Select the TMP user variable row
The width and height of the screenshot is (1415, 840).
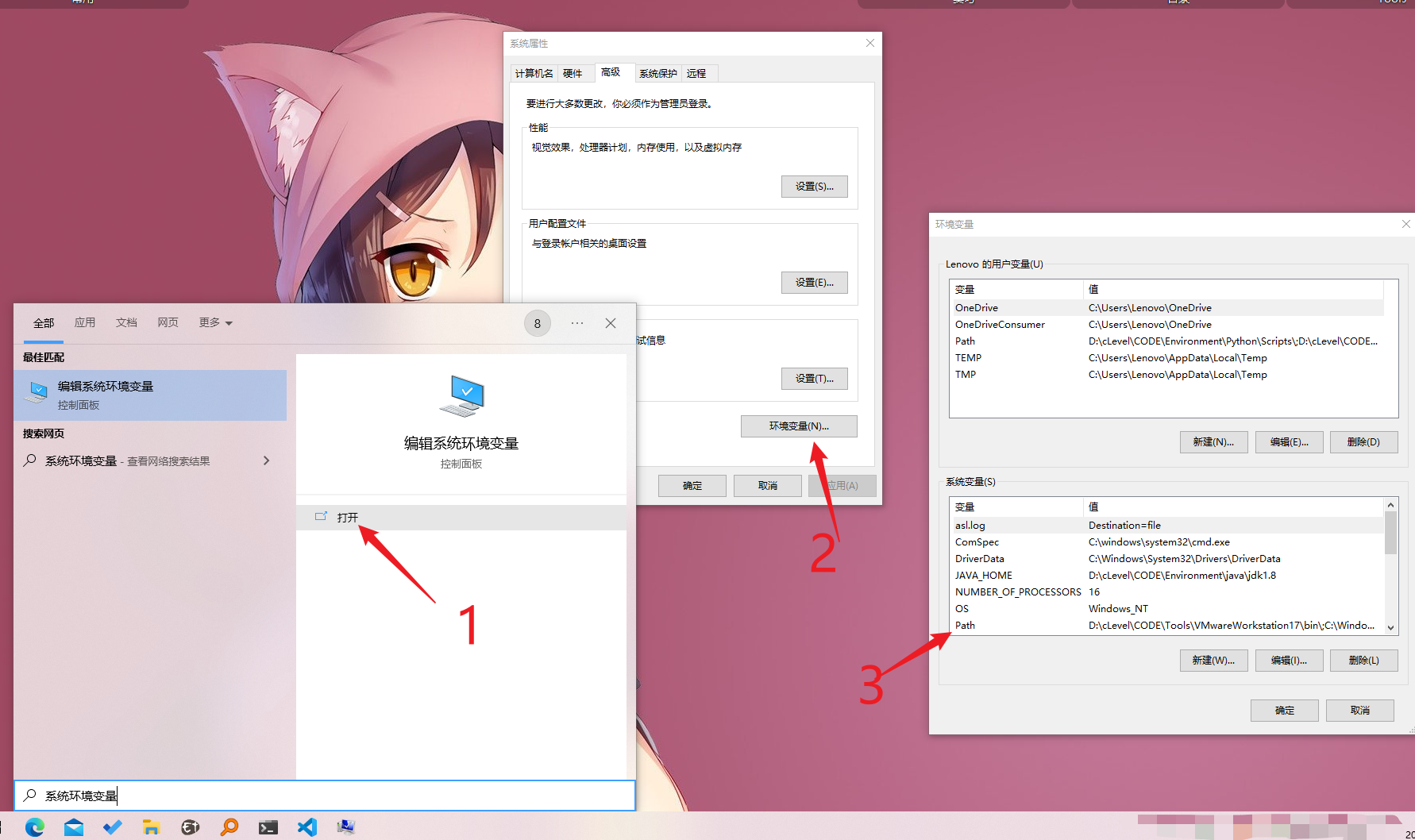click(1166, 374)
